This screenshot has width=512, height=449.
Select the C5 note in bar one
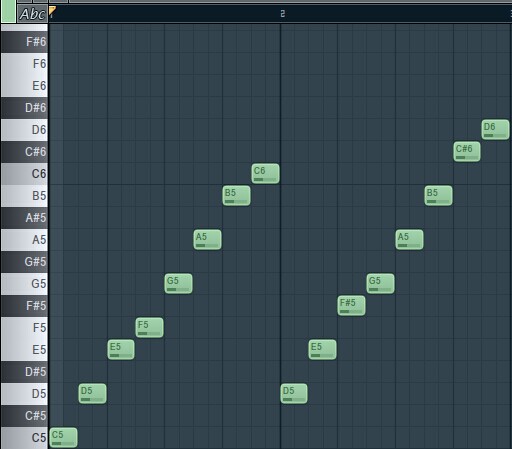coord(63,438)
